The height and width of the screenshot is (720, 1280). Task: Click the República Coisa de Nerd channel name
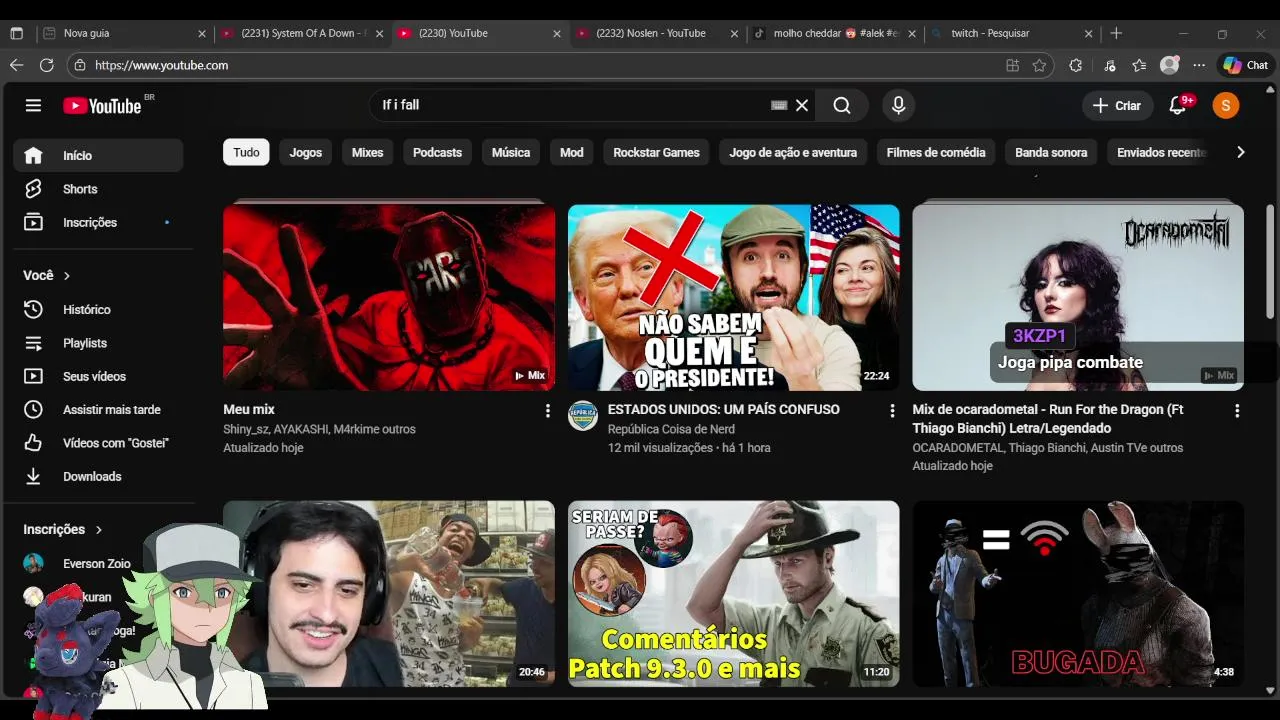point(671,429)
